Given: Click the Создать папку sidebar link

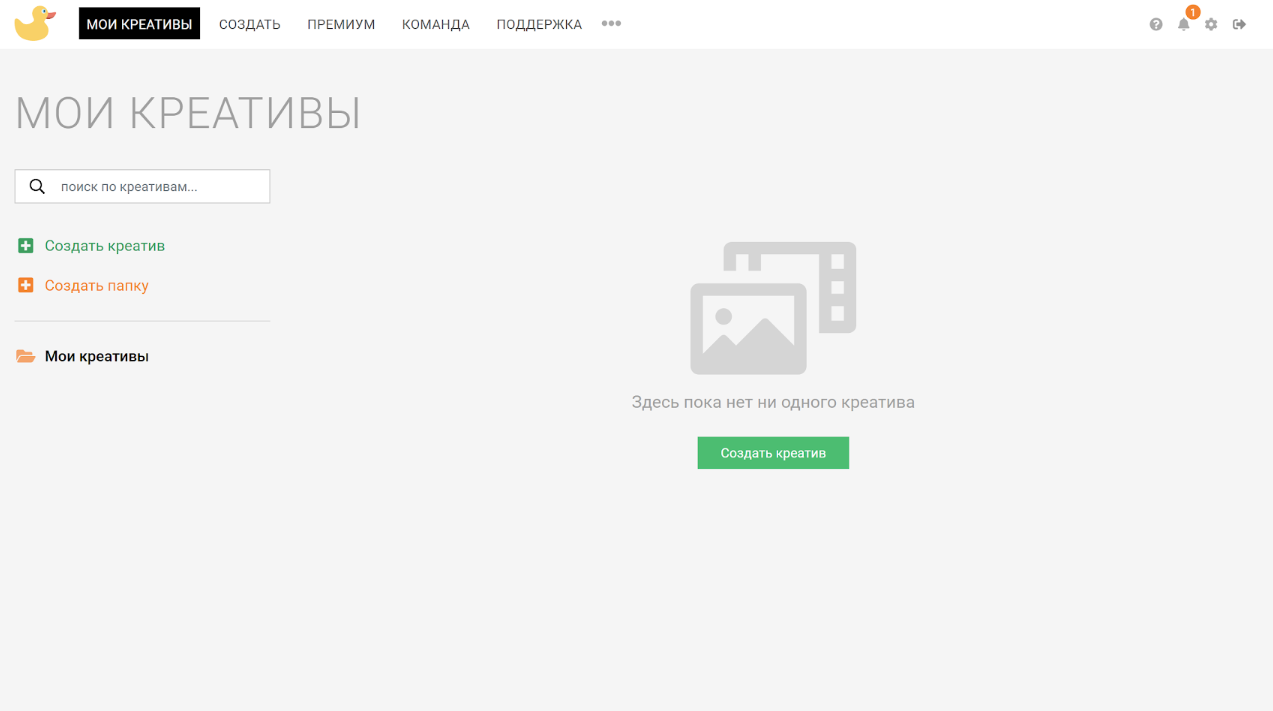Looking at the screenshot, I should (x=97, y=286).
